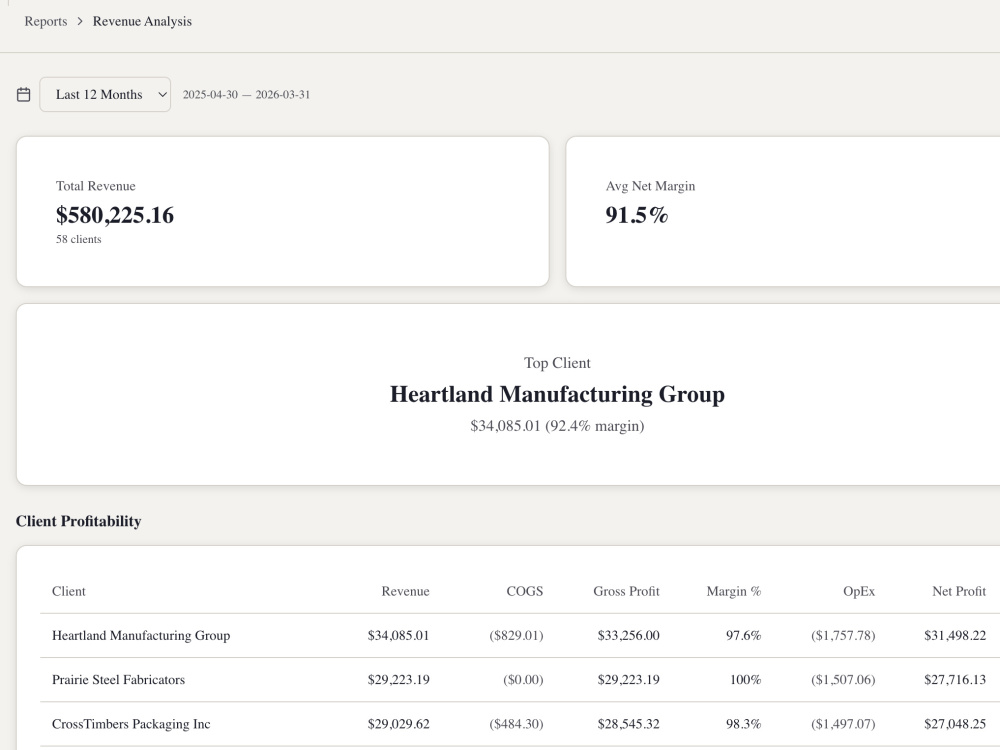Click the date range text 2025-04-30 to 2026-03-31

(x=246, y=94)
